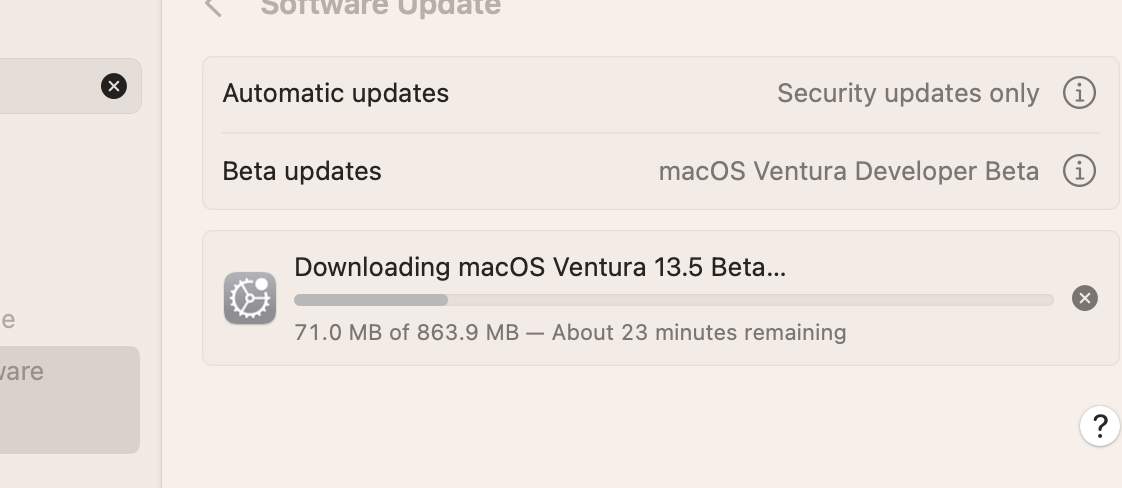Click the filled portion of download progress bar

coord(370,300)
